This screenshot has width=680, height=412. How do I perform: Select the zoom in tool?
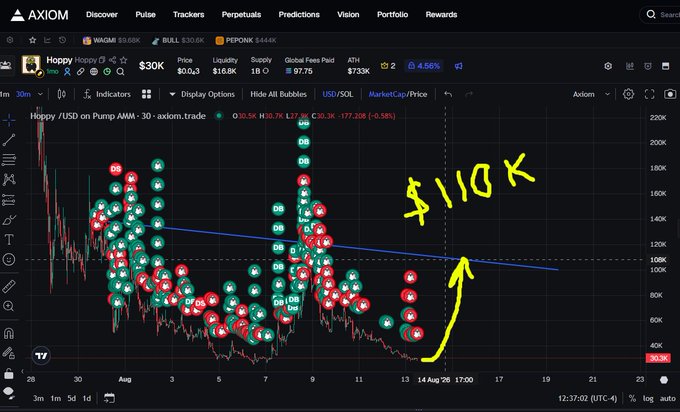[x=9, y=306]
